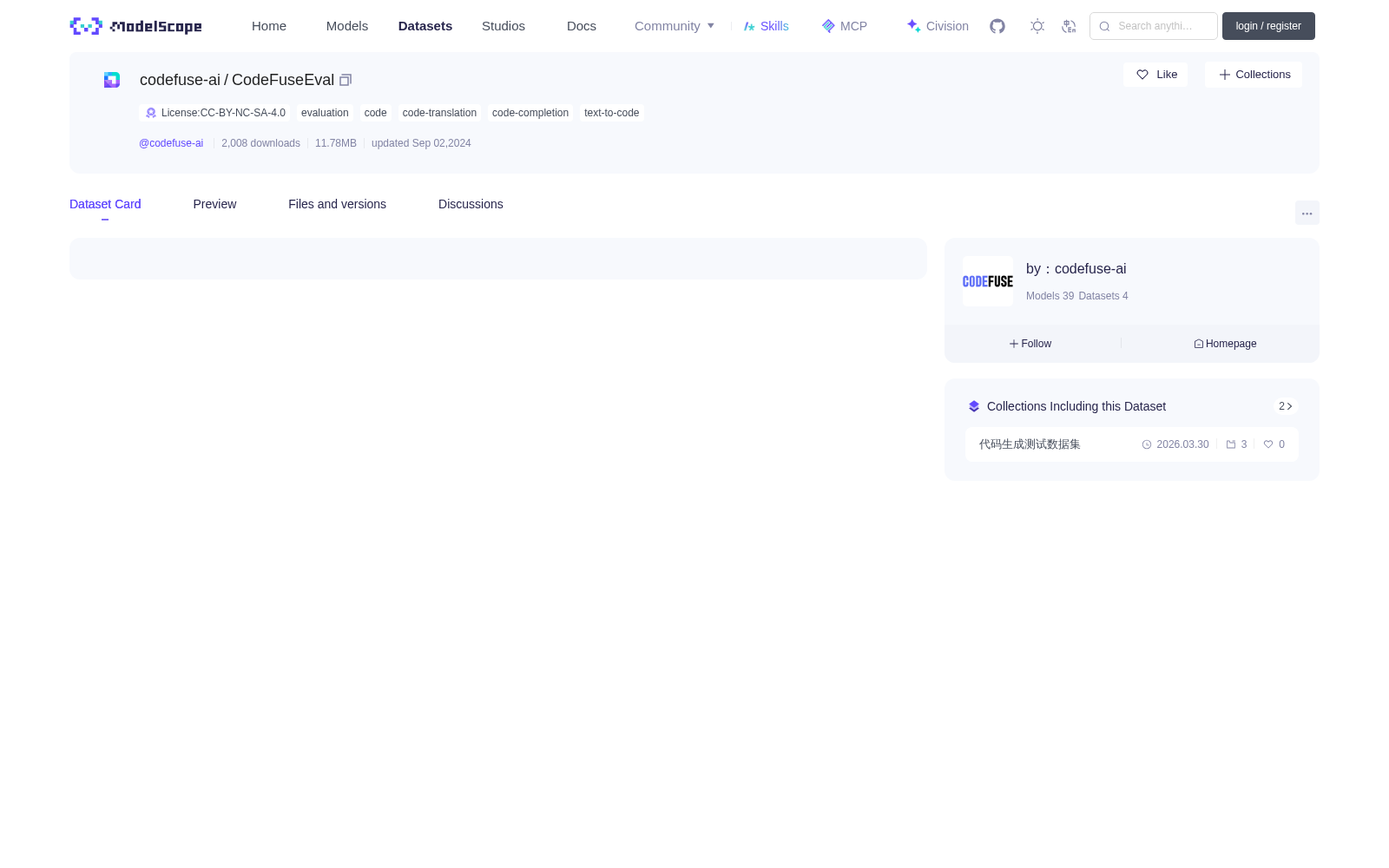Select the Dataset Card tab
The width and height of the screenshot is (1389, 868).
(x=105, y=204)
